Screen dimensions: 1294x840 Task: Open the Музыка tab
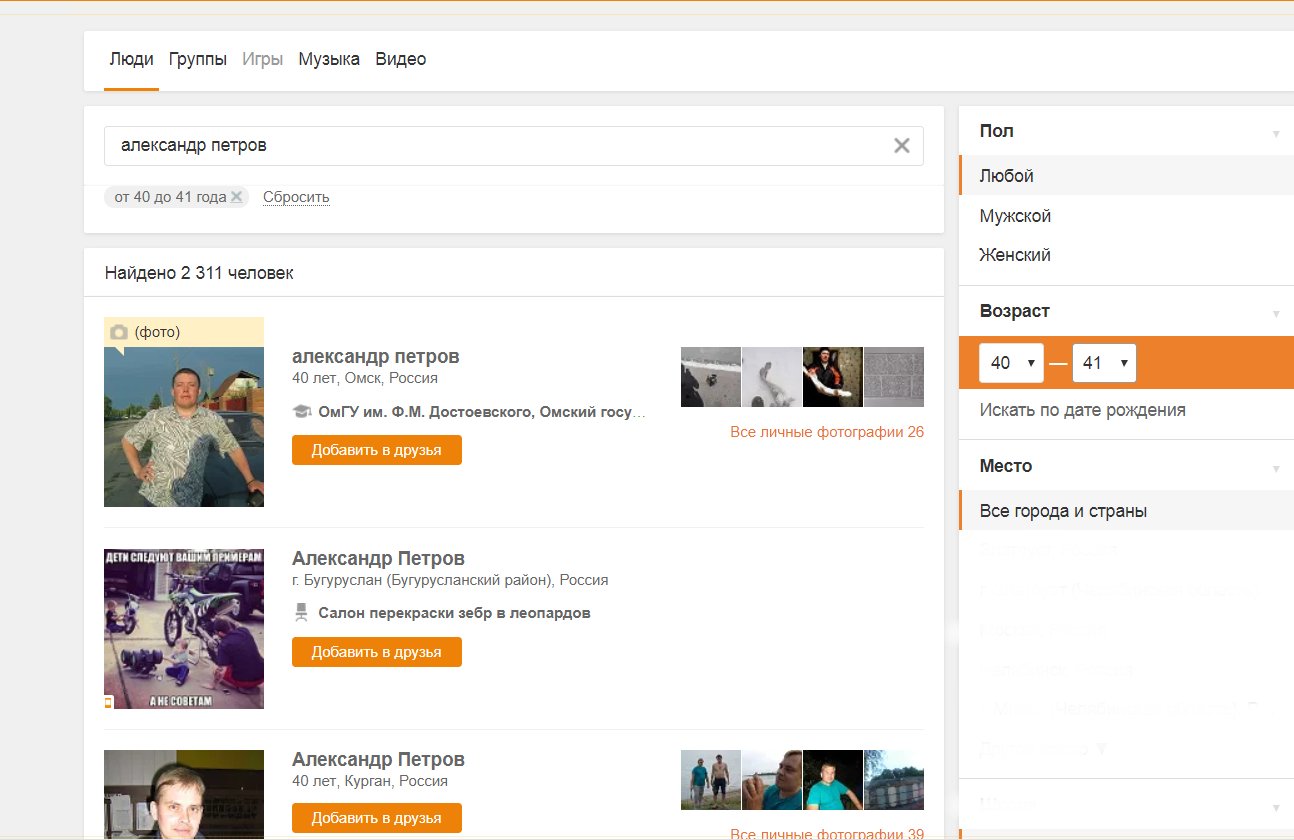(x=329, y=59)
